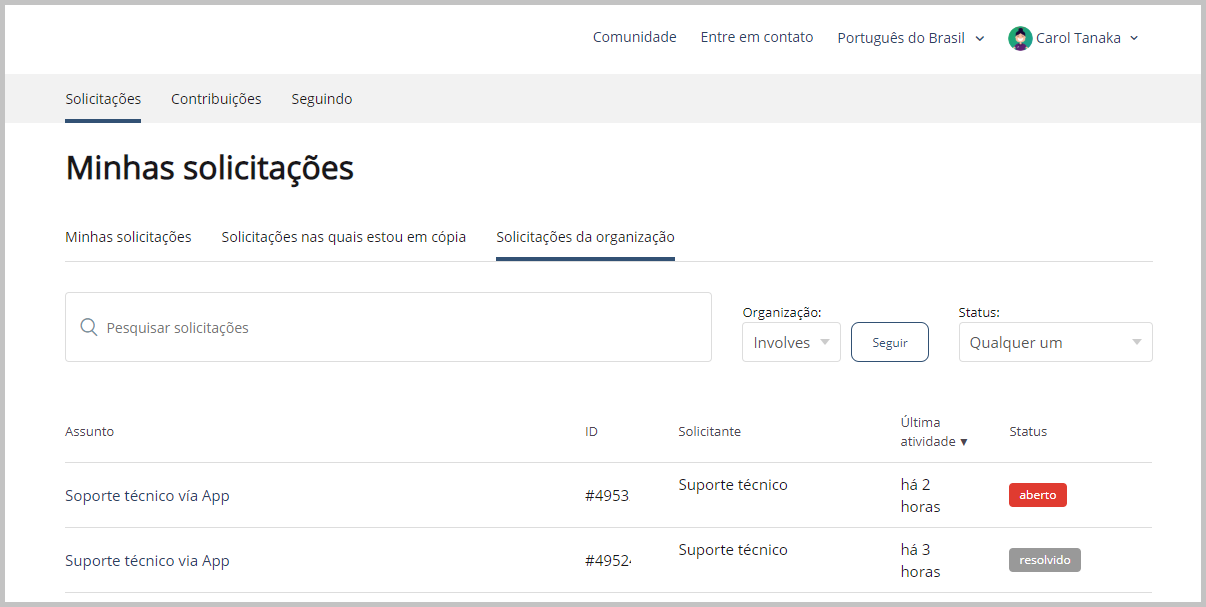Image resolution: width=1206 pixels, height=607 pixels.
Task: Select the Solicitações tab
Action: point(103,99)
